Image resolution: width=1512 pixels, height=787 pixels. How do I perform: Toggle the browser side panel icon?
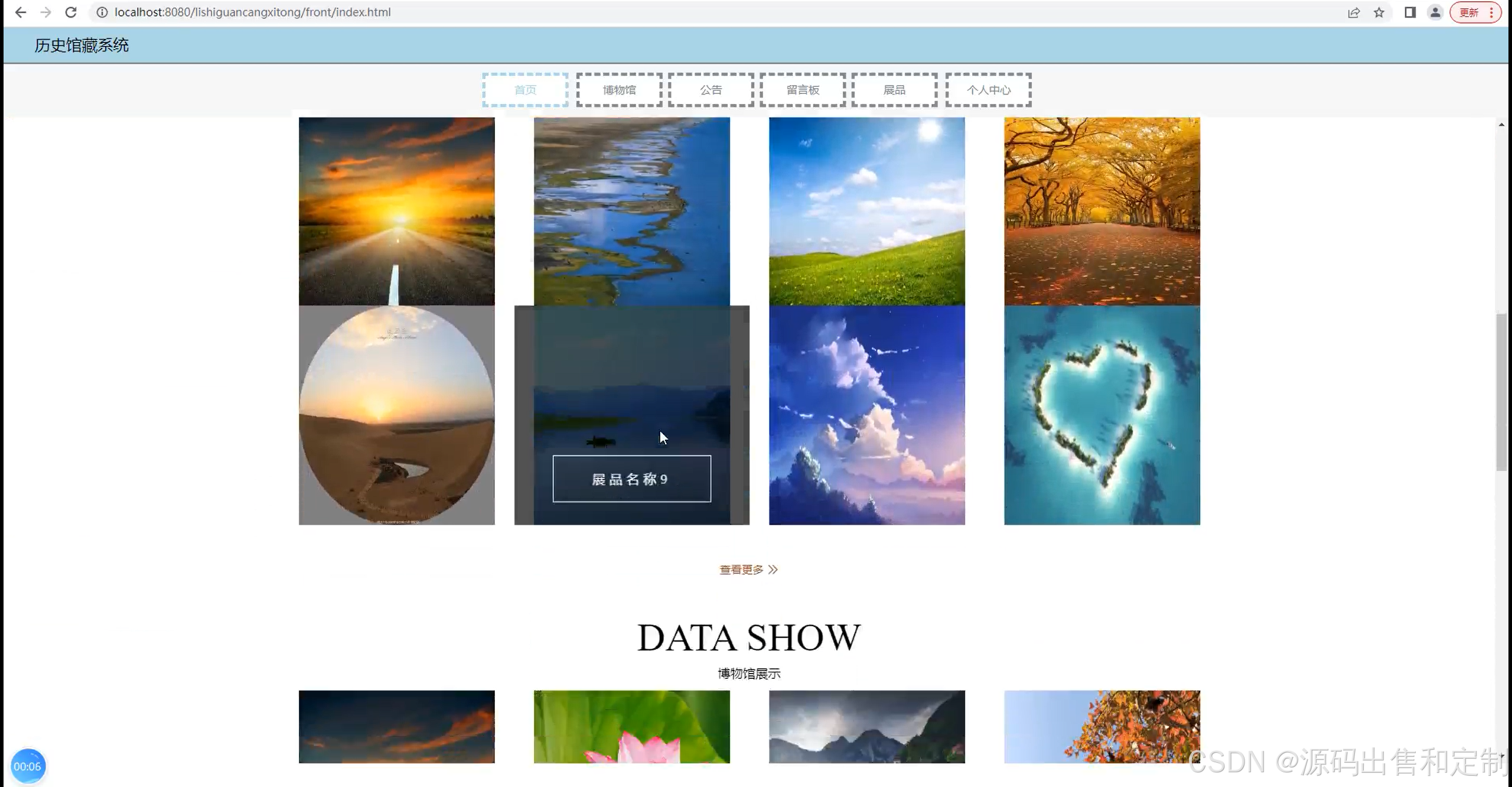coord(1410,12)
